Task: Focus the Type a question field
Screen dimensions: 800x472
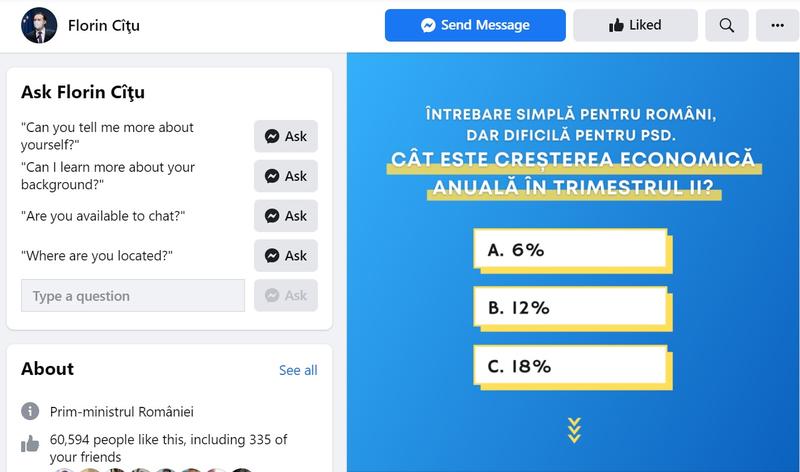Action: point(133,296)
